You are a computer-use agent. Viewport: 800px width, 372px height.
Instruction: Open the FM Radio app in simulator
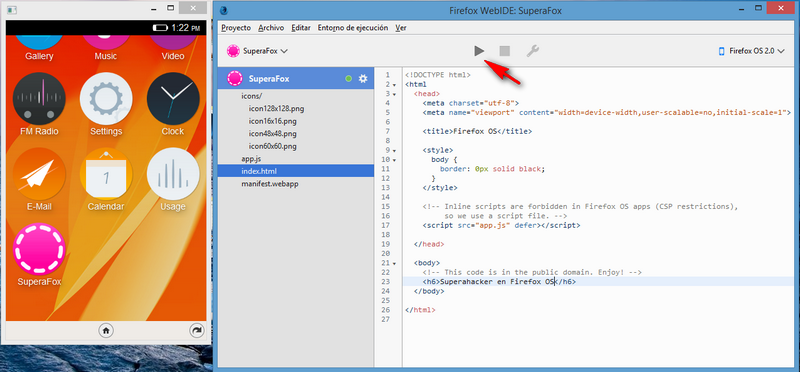[x=39, y=98]
